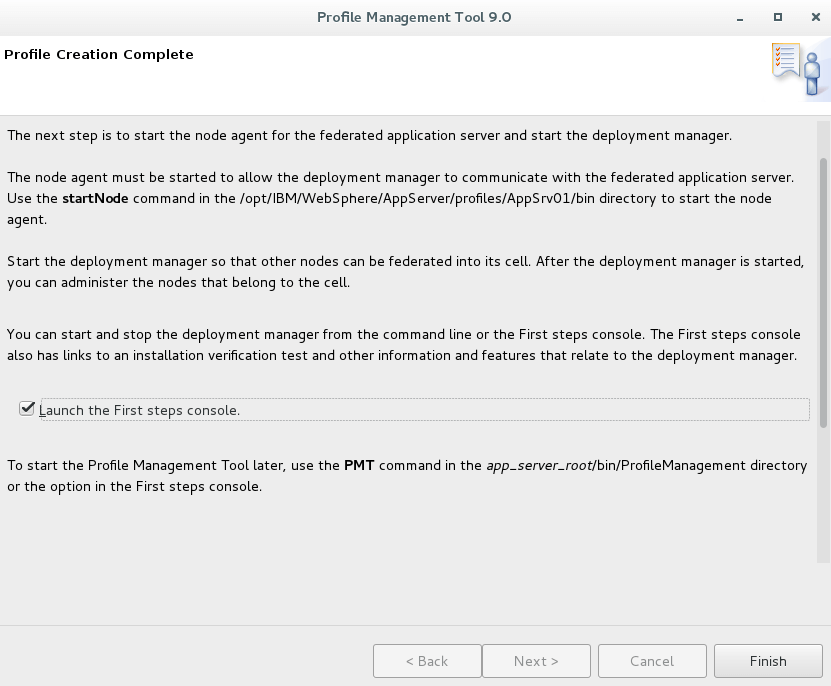Click the 'Profile Management Tool 9.0' title bar
831x686 pixels.
point(414,17)
